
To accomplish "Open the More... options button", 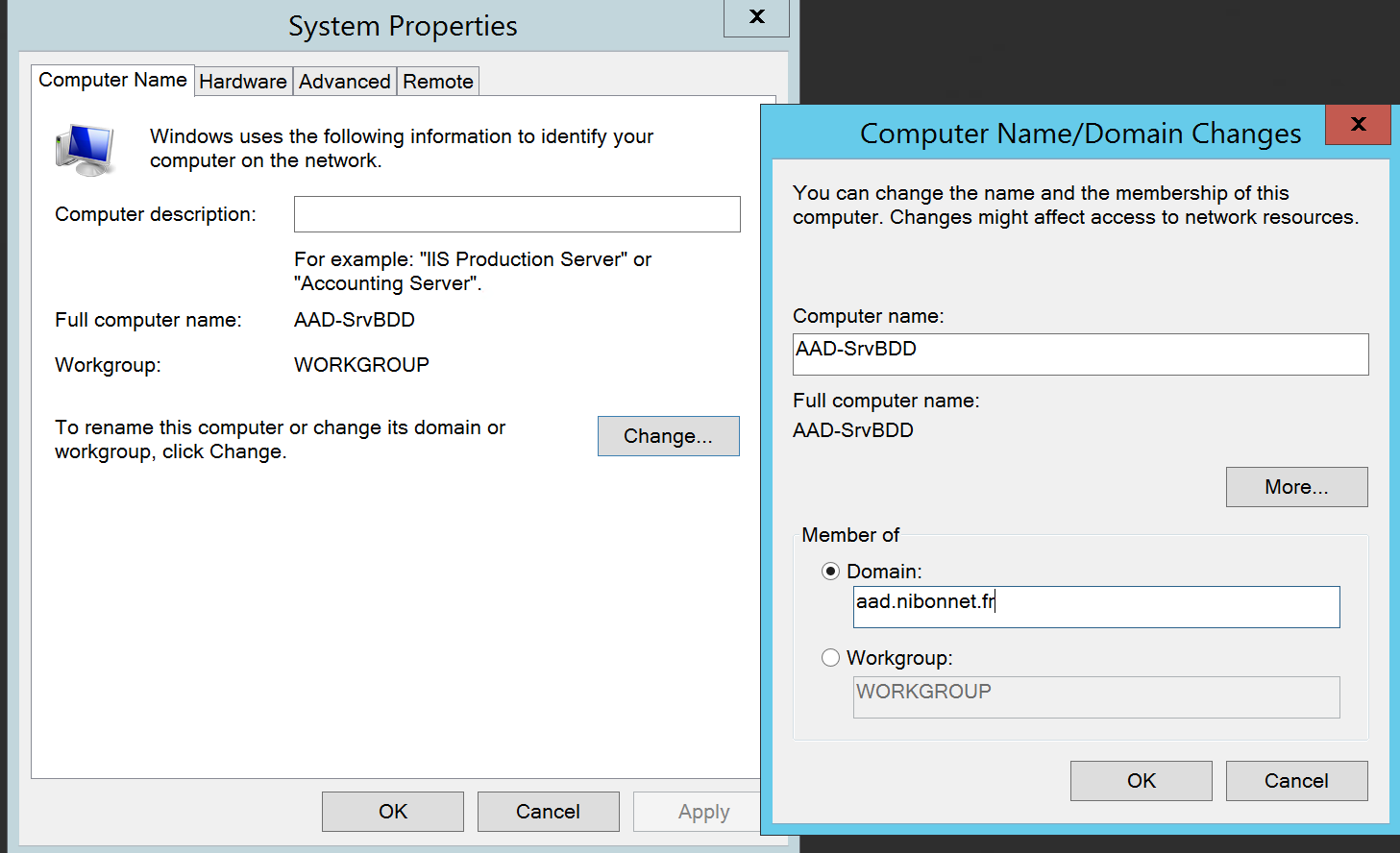I will pyautogui.click(x=1296, y=487).
